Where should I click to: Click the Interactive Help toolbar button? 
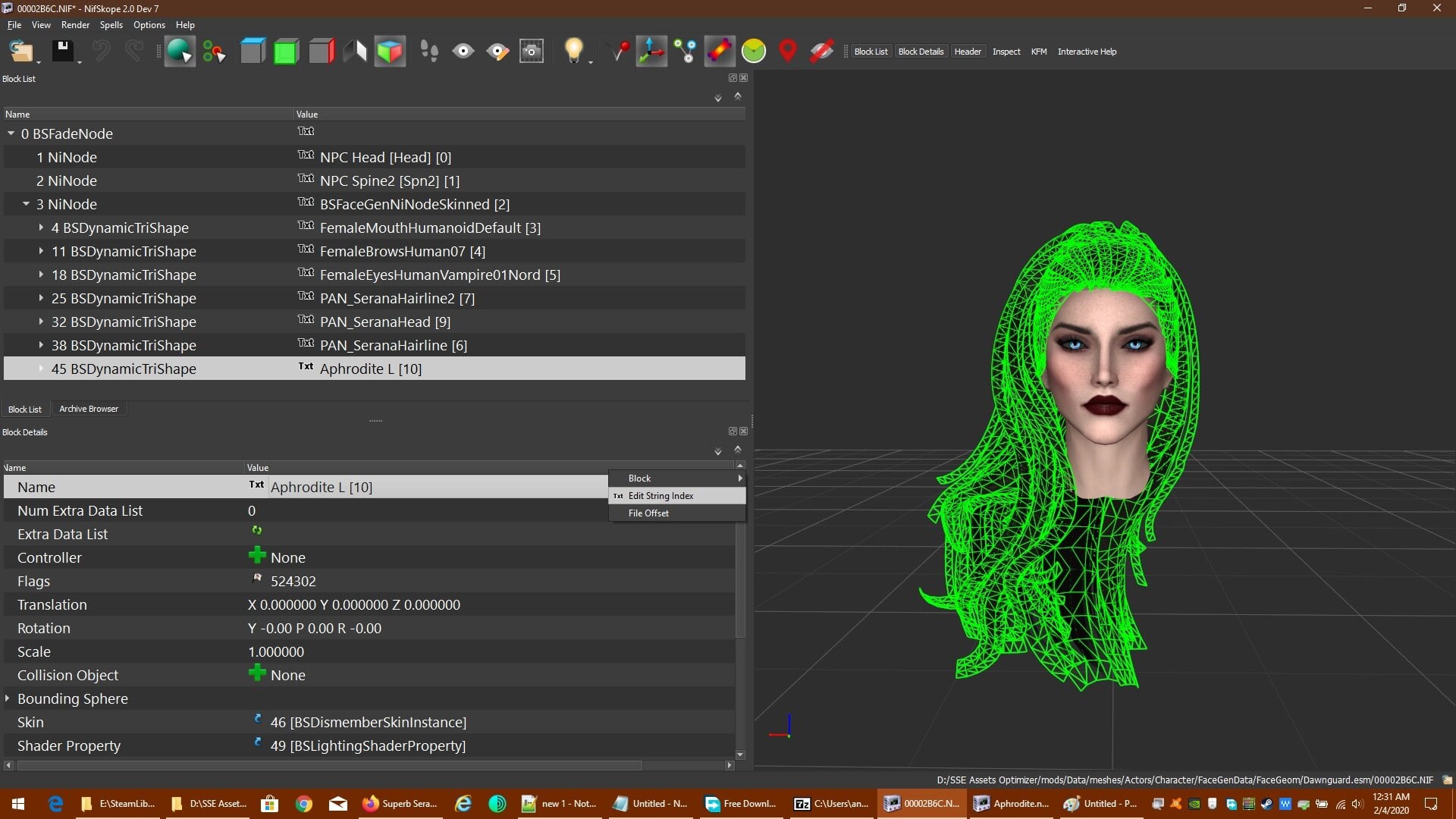point(1087,52)
